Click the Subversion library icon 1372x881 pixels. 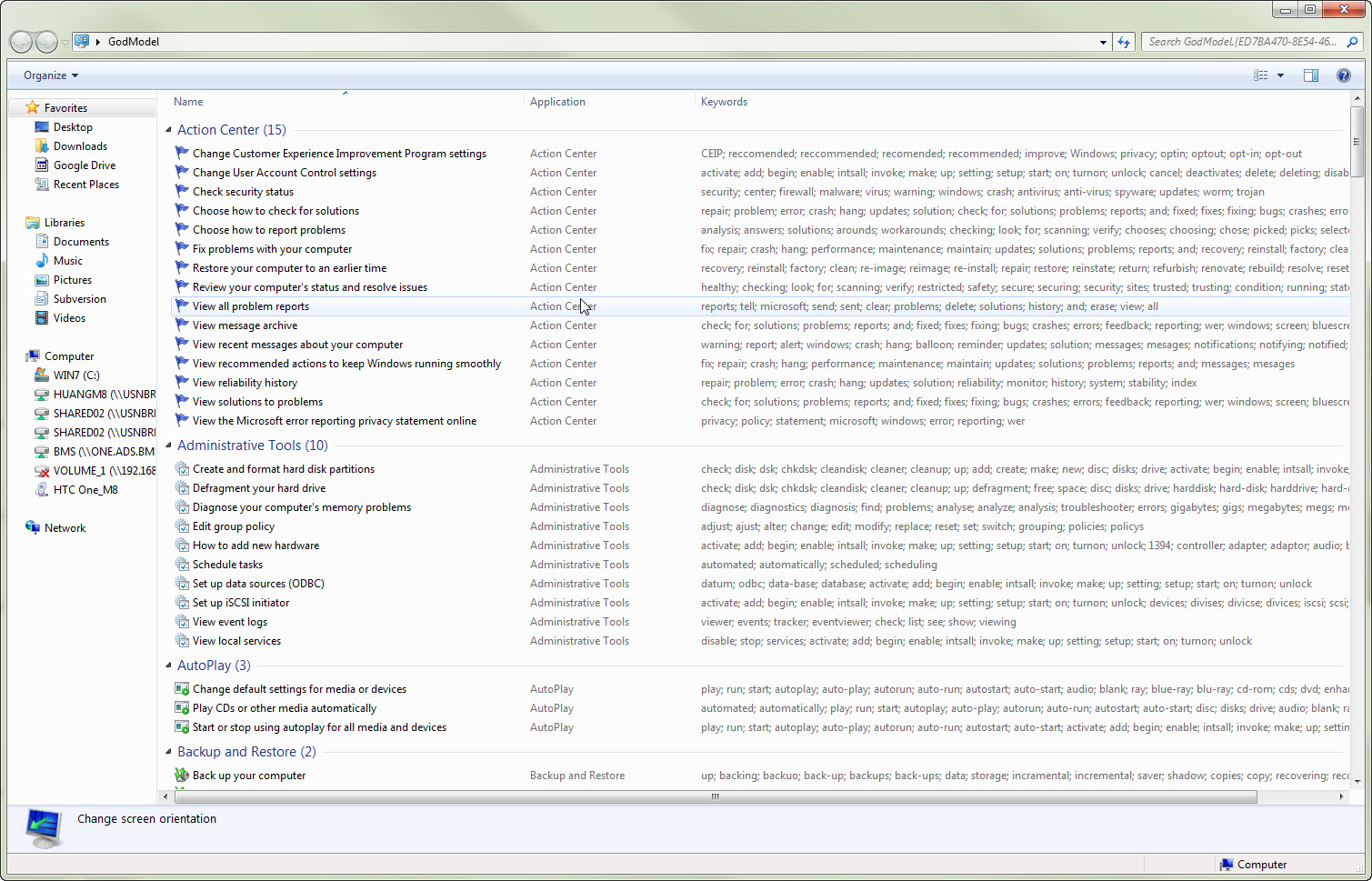[42, 299]
